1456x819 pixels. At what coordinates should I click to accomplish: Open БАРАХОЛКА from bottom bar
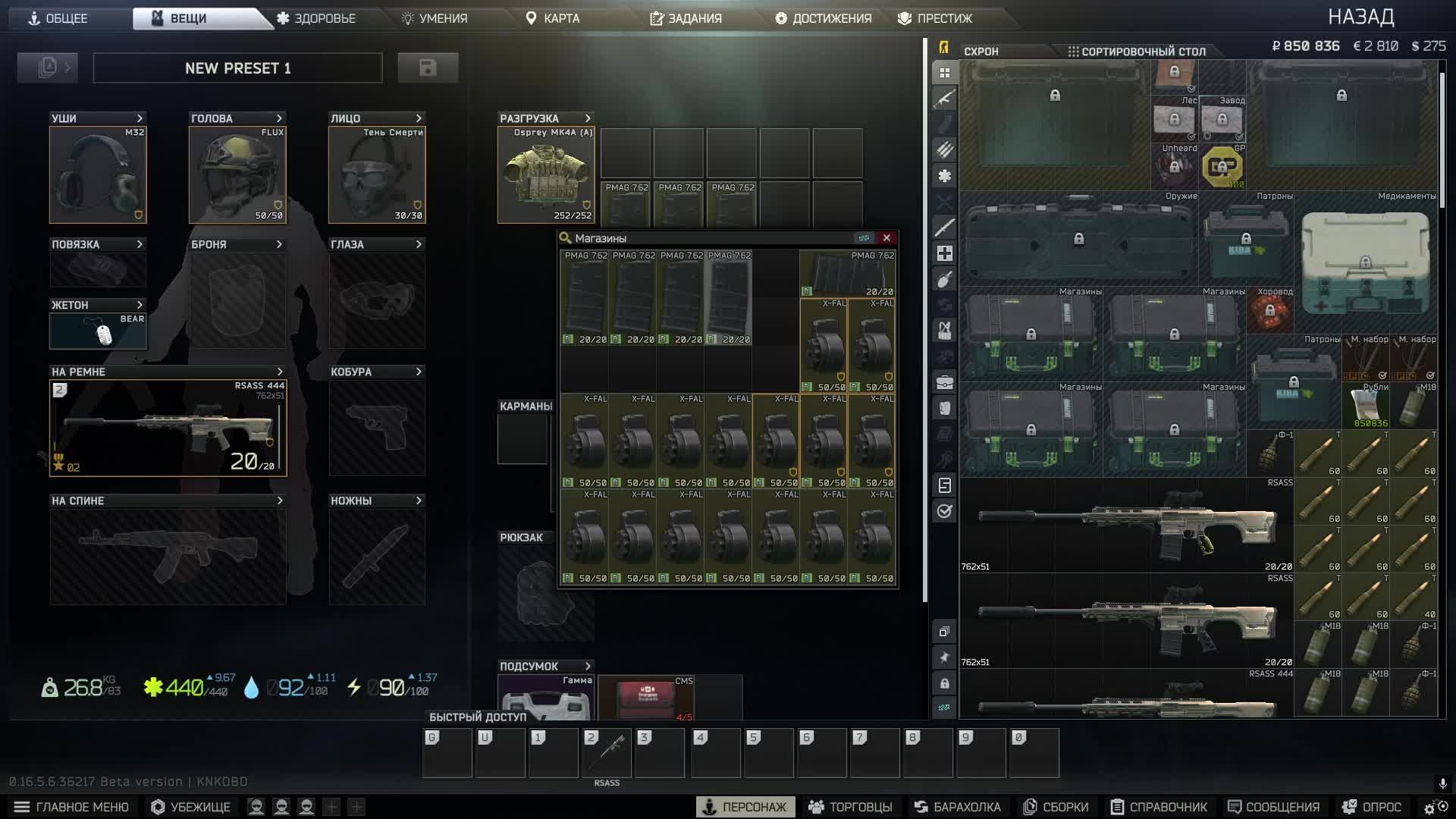pos(957,807)
